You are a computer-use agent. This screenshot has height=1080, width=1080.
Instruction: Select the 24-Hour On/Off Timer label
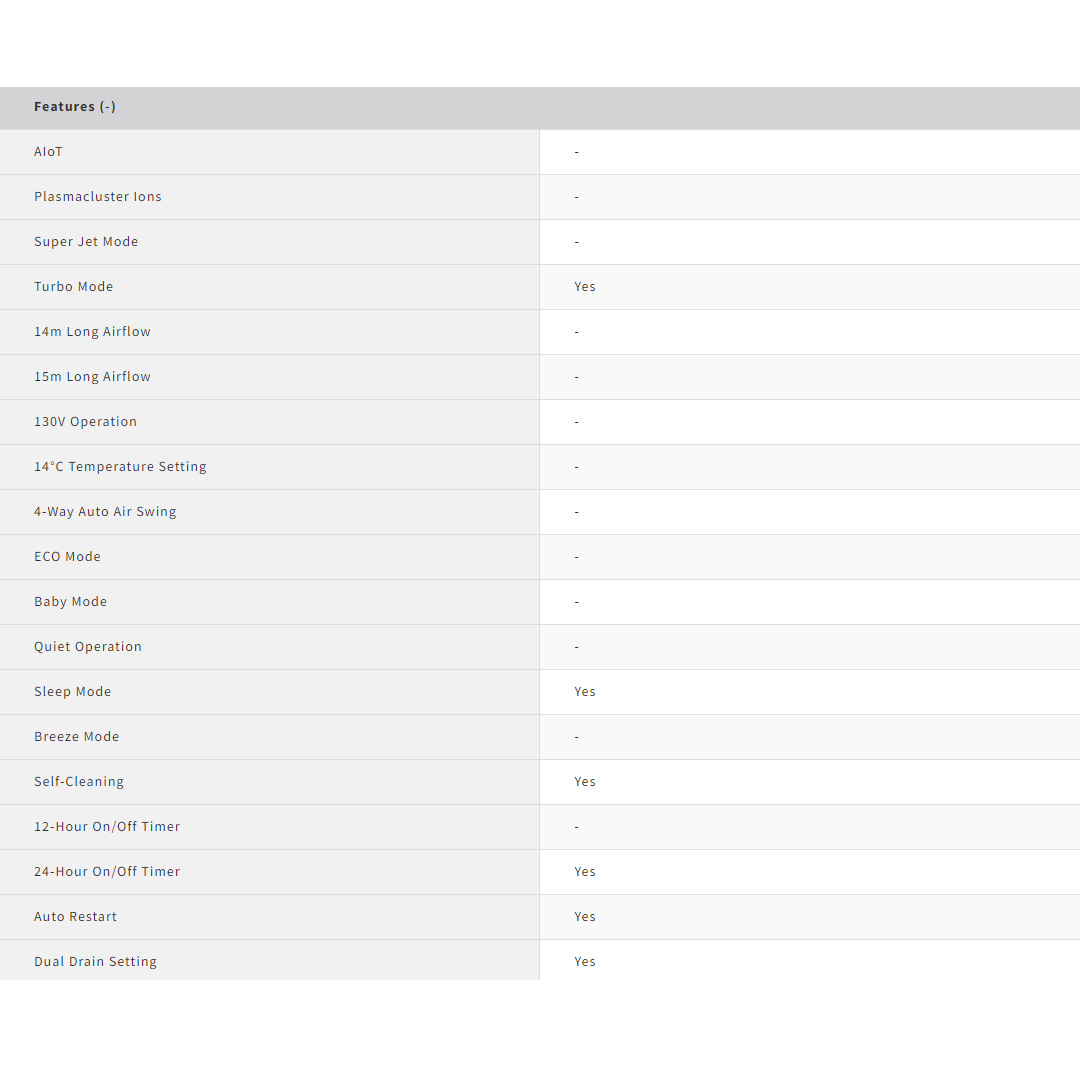tap(107, 872)
